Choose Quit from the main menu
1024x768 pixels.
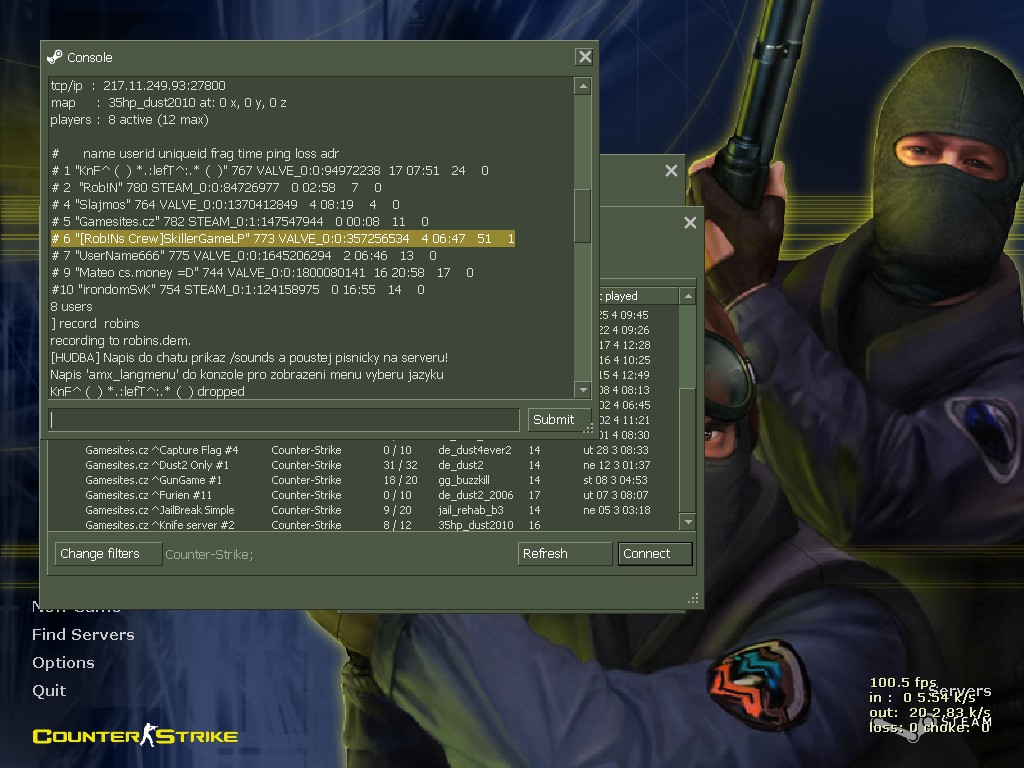(x=49, y=691)
